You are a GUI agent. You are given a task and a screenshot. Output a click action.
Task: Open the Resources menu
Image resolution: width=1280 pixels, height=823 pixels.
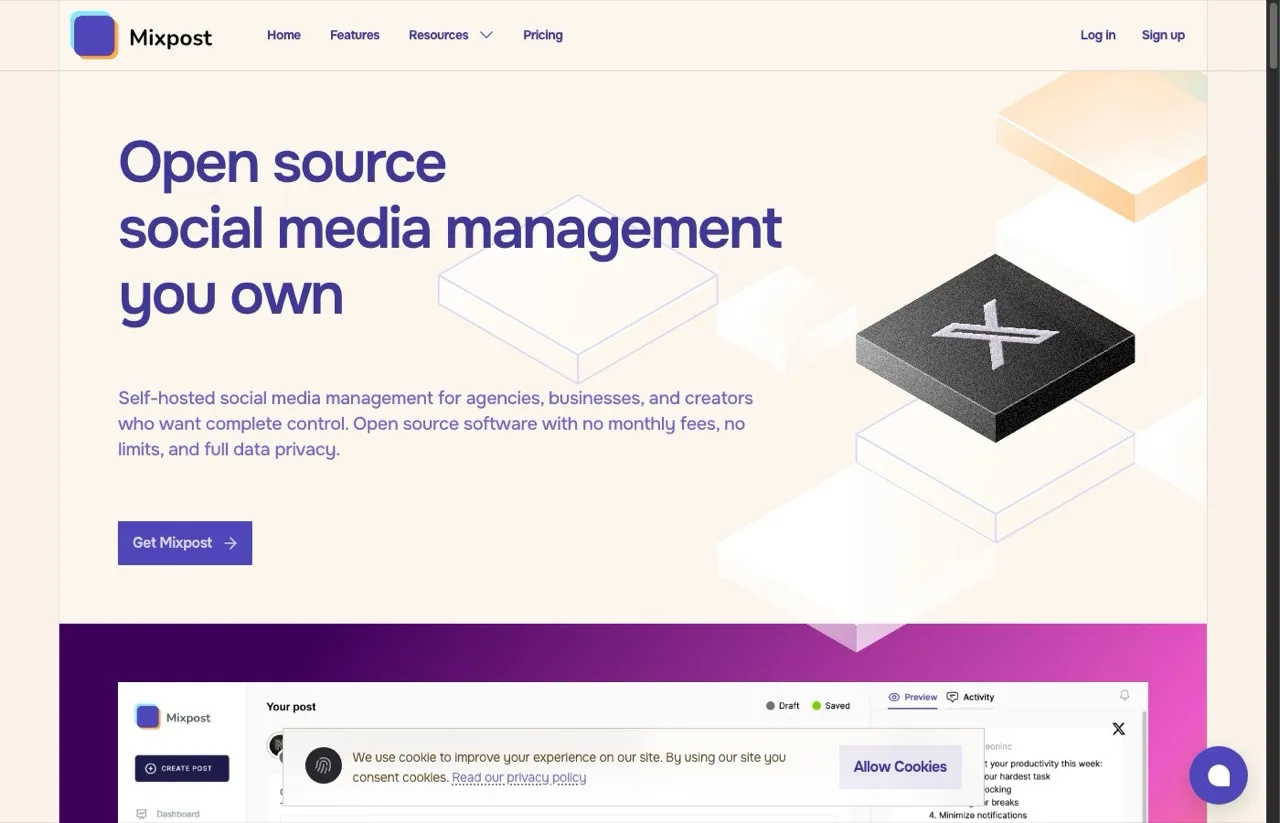tap(451, 35)
